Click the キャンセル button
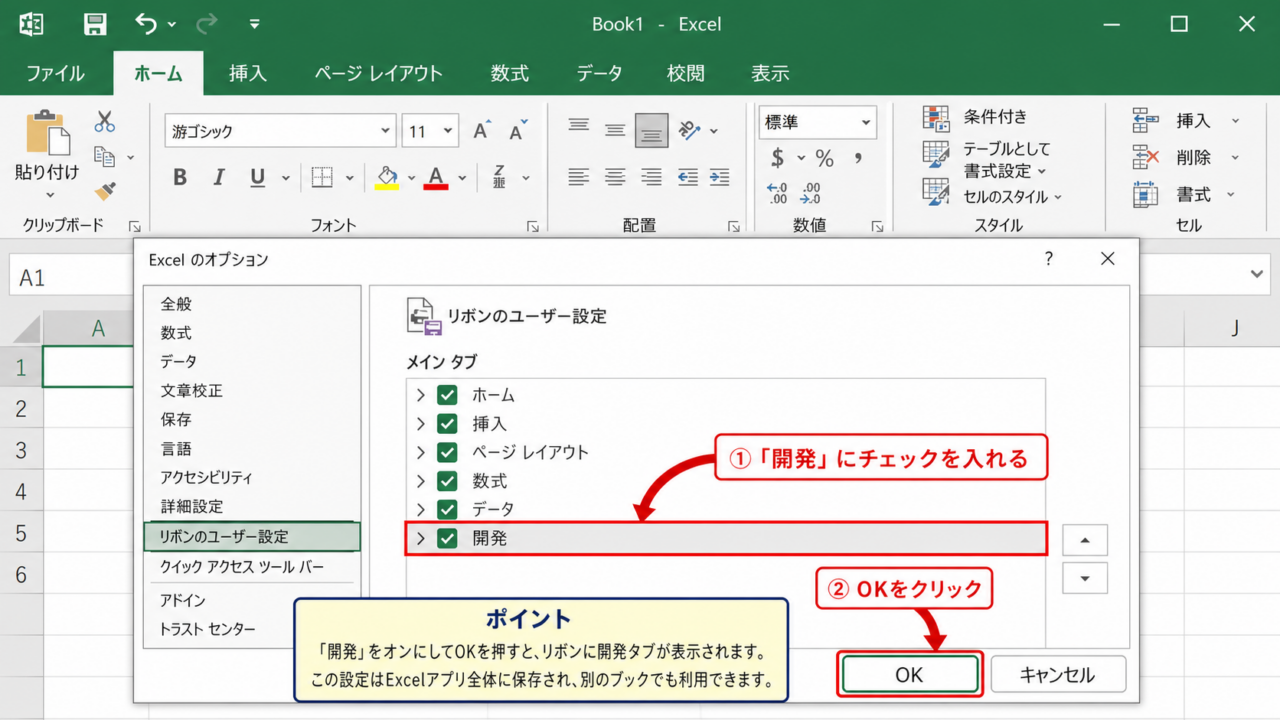The width and height of the screenshot is (1280, 720). point(1058,675)
